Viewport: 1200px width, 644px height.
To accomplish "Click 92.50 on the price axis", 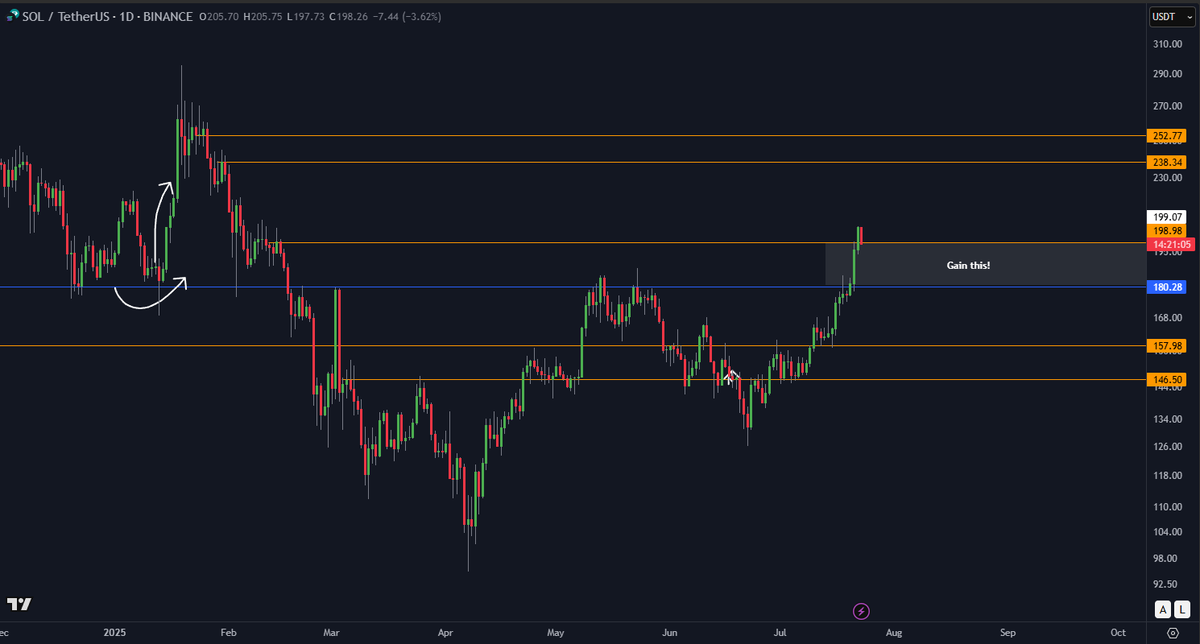I will click(1167, 584).
